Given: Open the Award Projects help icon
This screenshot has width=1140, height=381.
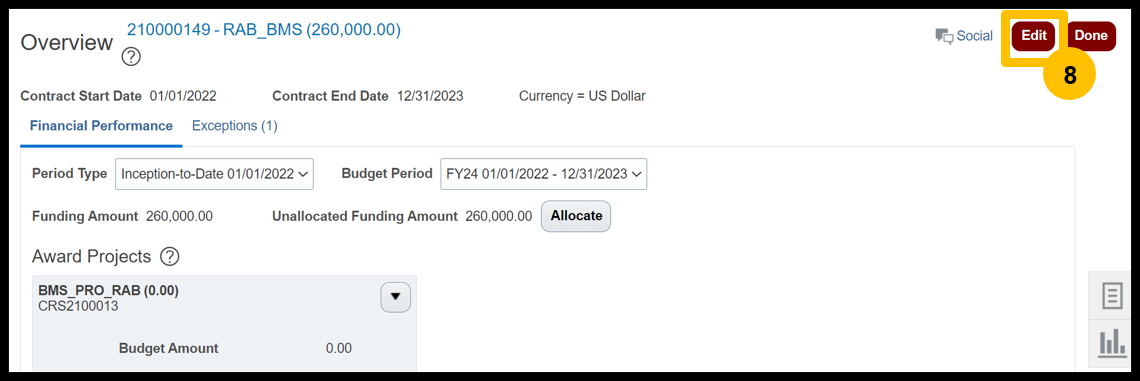Looking at the screenshot, I should (169, 257).
